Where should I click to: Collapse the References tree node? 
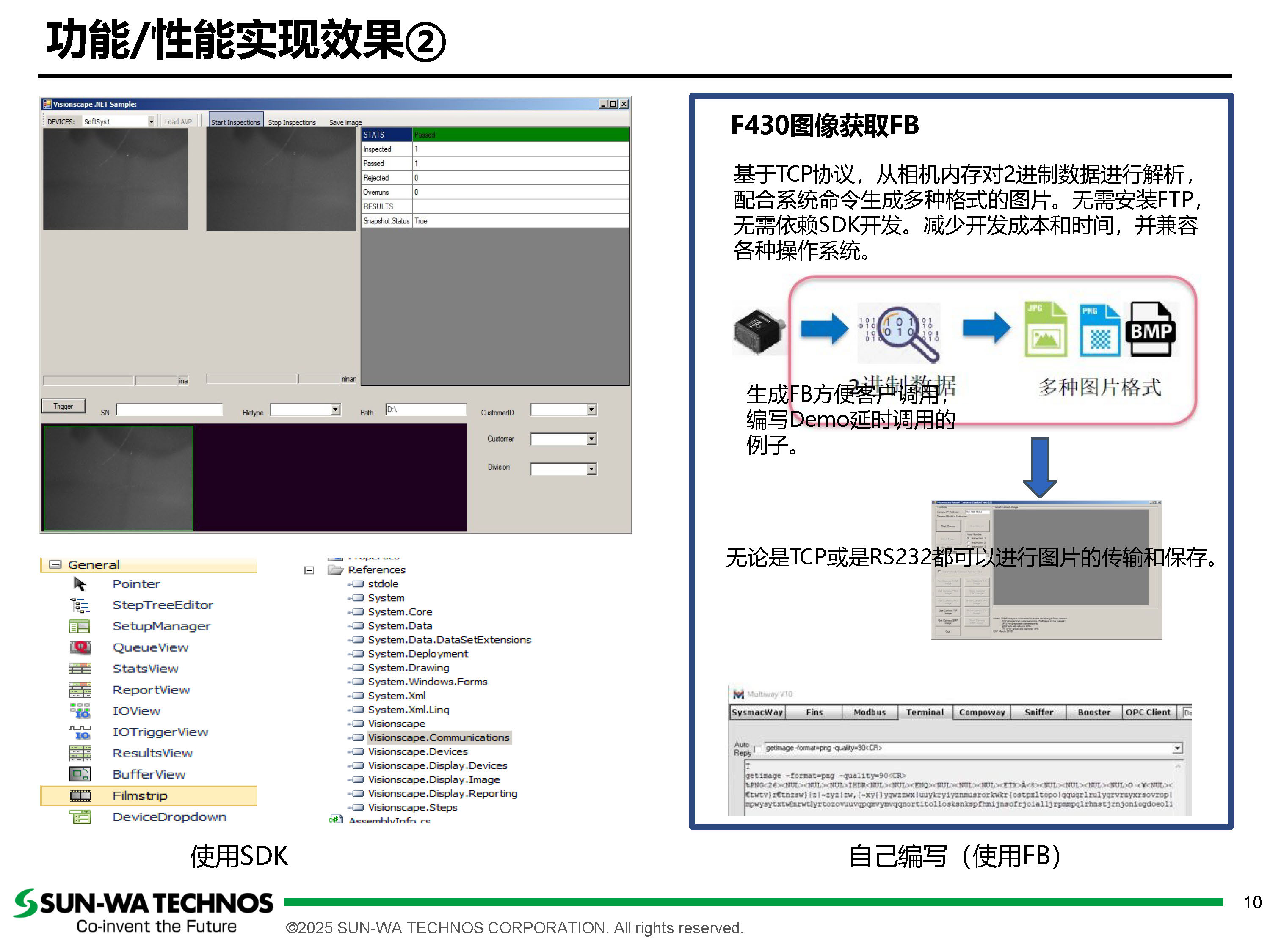point(309,570)
